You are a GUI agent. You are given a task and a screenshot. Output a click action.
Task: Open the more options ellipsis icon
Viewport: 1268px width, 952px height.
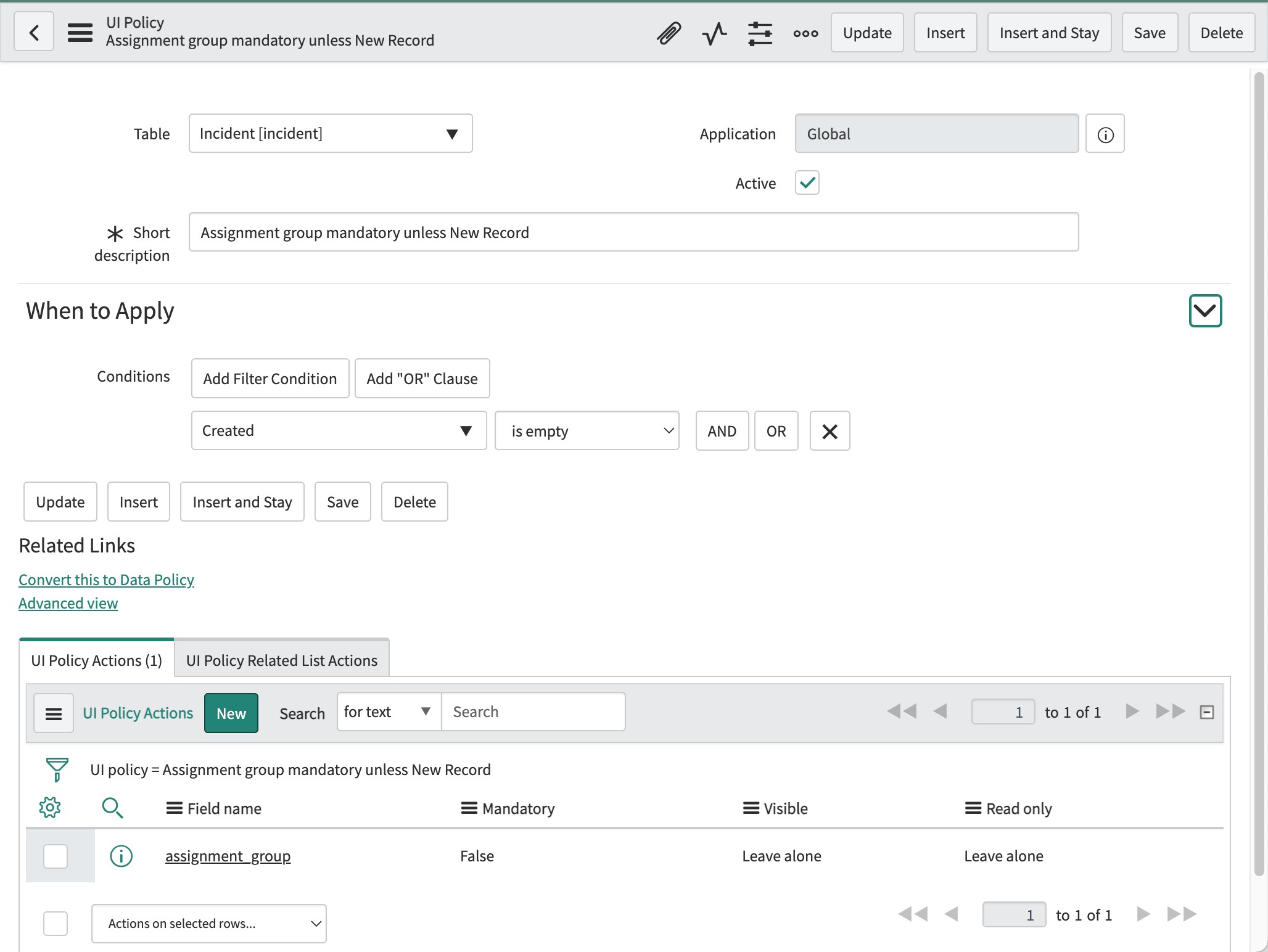click(805, 33)
